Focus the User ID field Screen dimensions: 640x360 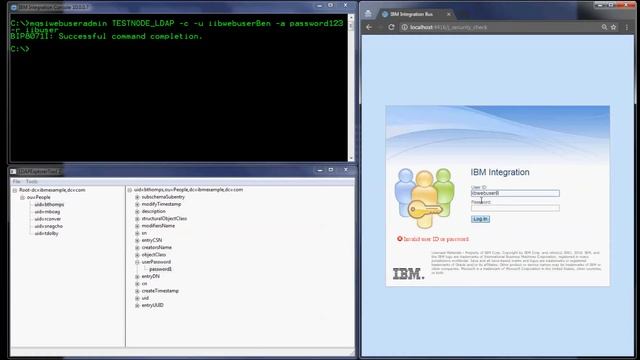[x=515, y=193]
